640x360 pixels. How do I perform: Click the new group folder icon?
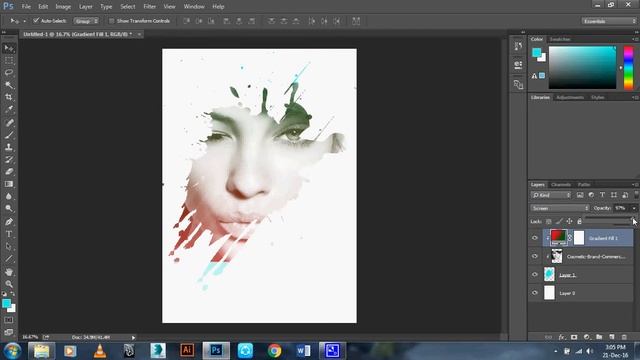click(x=599, y=337)
